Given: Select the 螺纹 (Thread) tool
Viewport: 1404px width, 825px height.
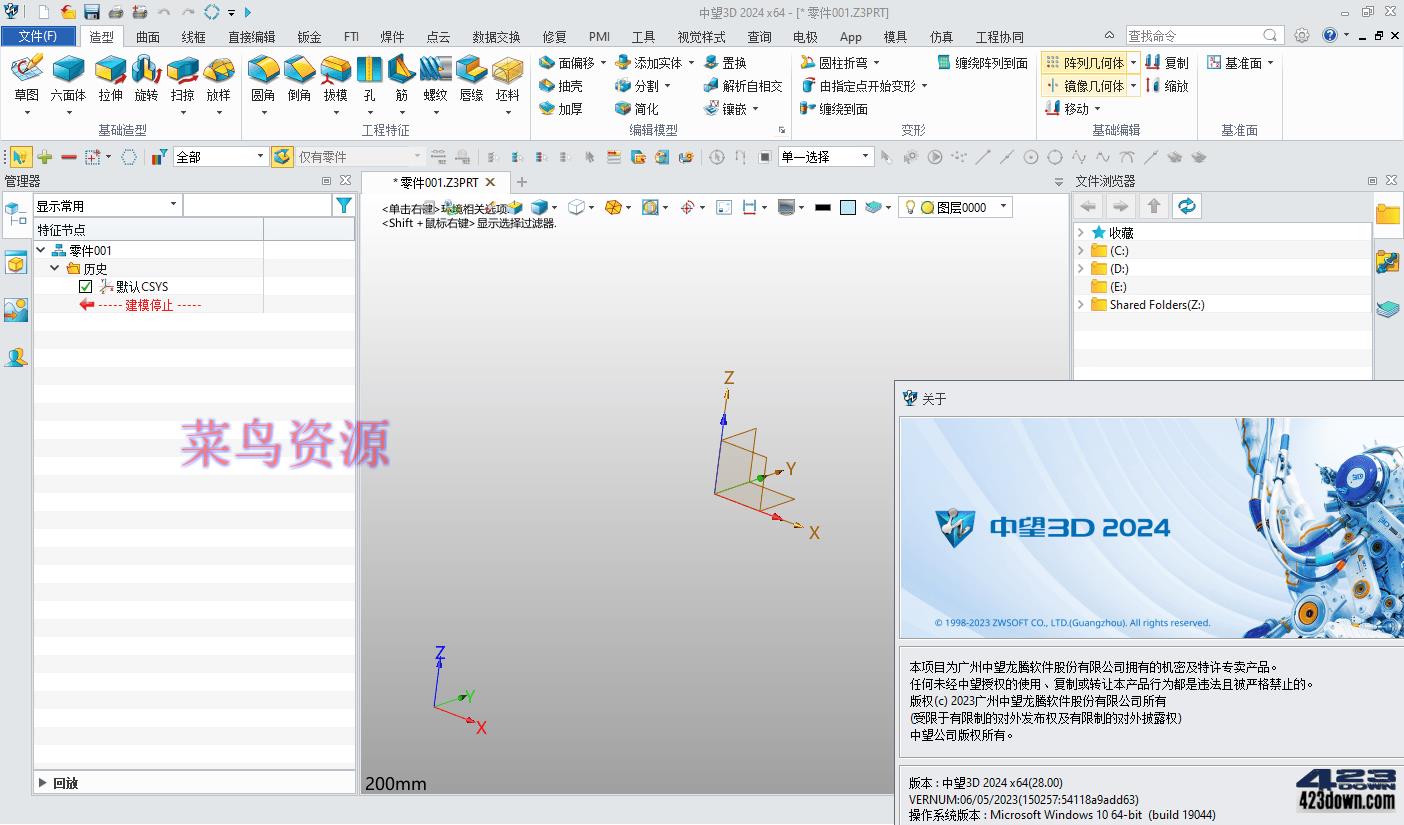Looking at the screenshot, I should [x=434, y=80].
